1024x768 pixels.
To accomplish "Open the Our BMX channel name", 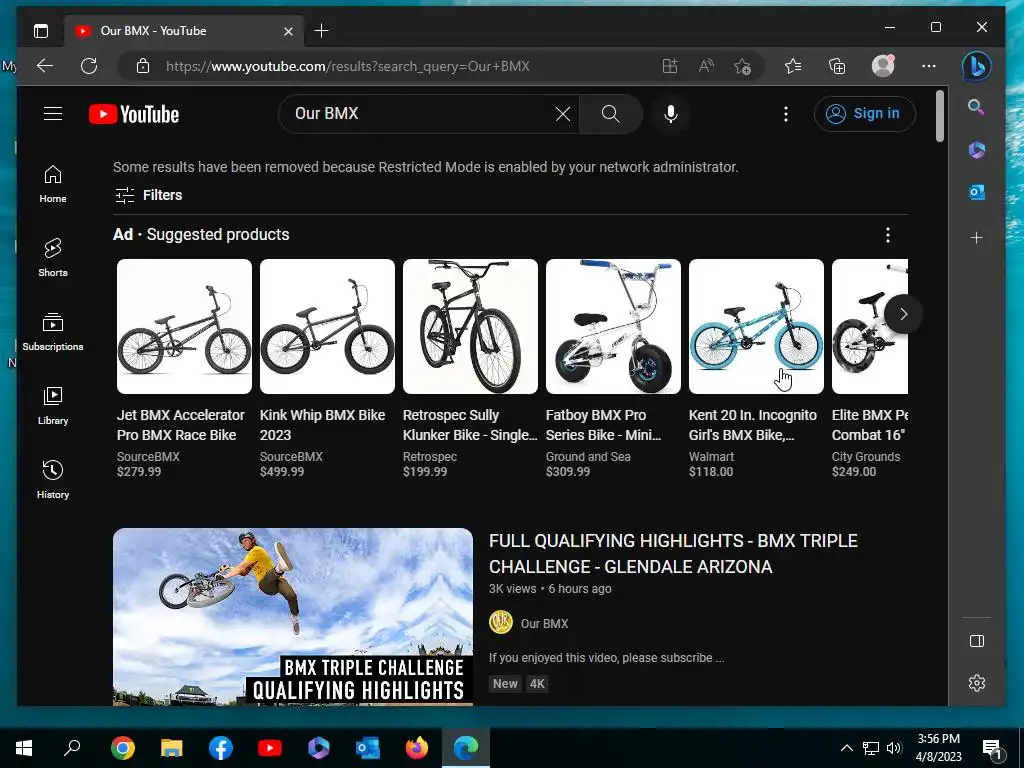I will [x=545, y=624].
